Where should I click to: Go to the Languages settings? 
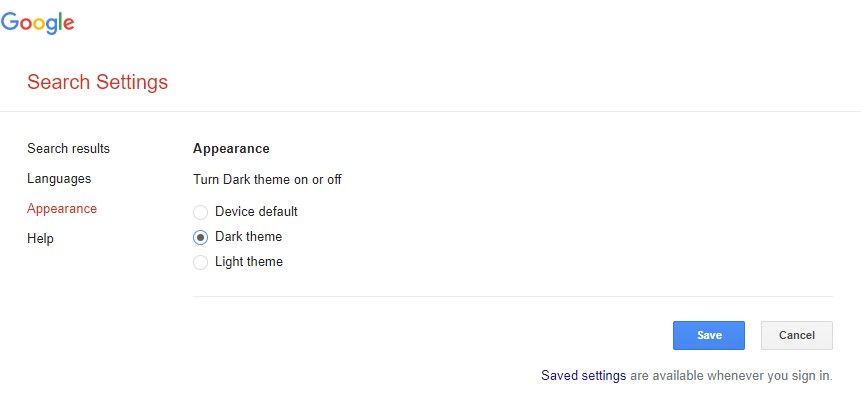pyautogui.click(x=59, y=179)
